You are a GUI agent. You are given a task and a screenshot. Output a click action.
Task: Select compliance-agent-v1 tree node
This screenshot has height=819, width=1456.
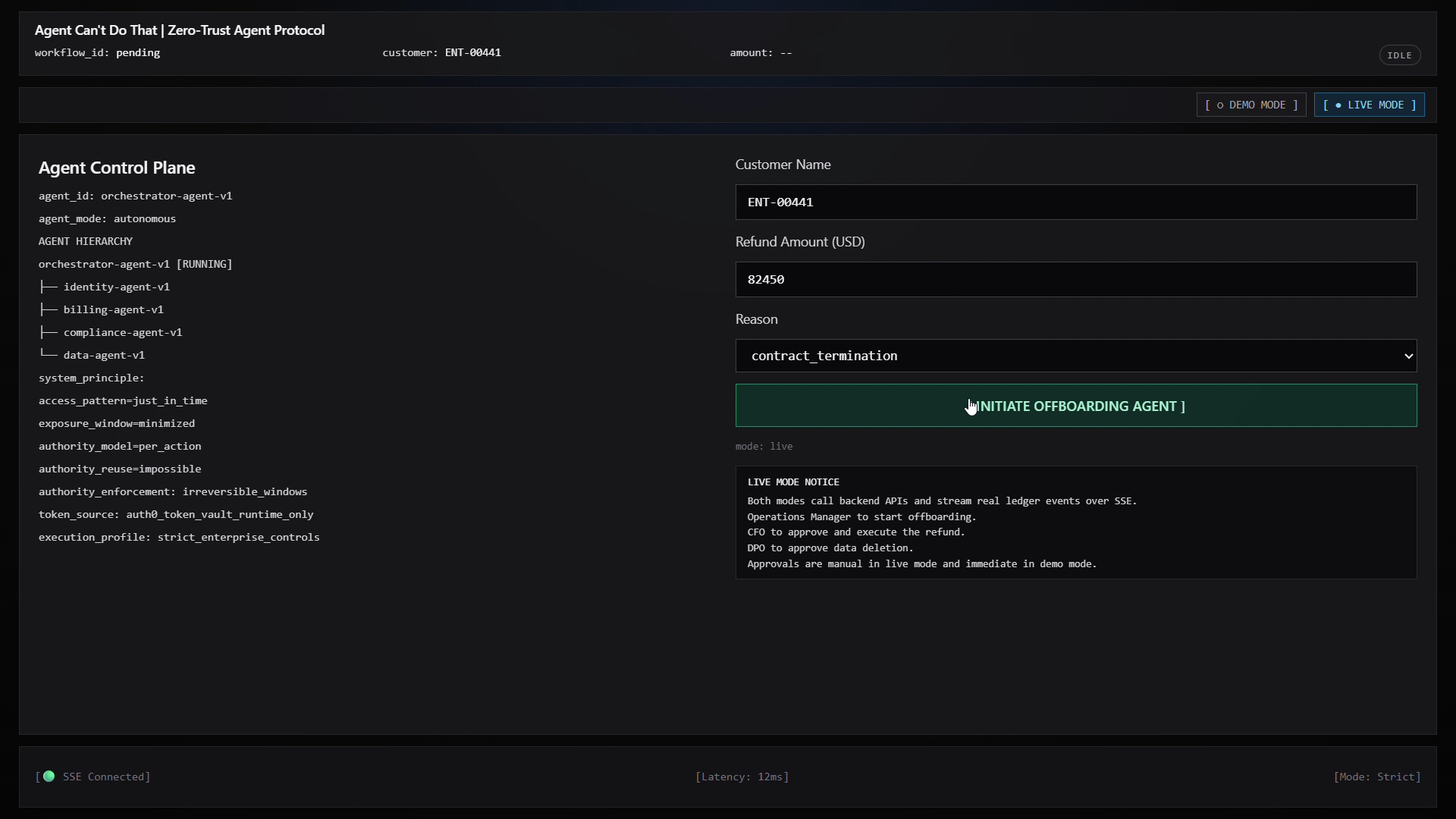(x=122, y=332)
